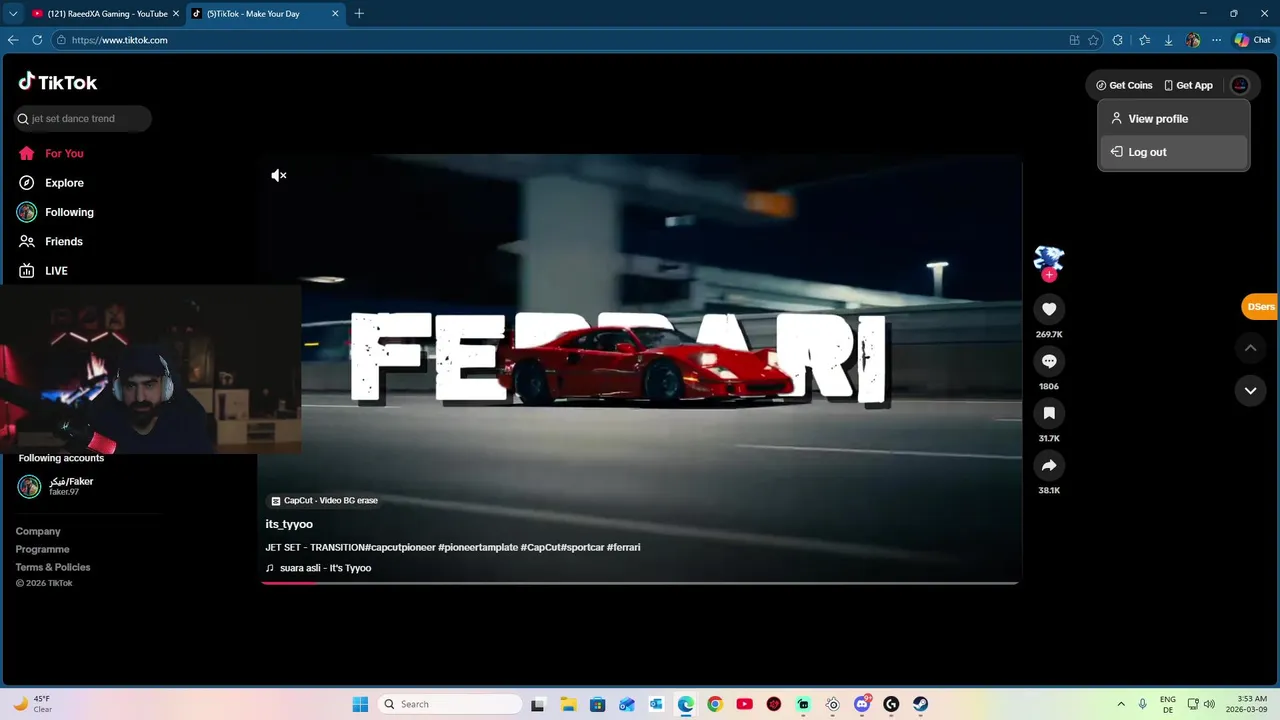Open File Explorer from taskbar
Image resolution: width=1280 pixels, height=720 pixels.
tap(568, 704)
